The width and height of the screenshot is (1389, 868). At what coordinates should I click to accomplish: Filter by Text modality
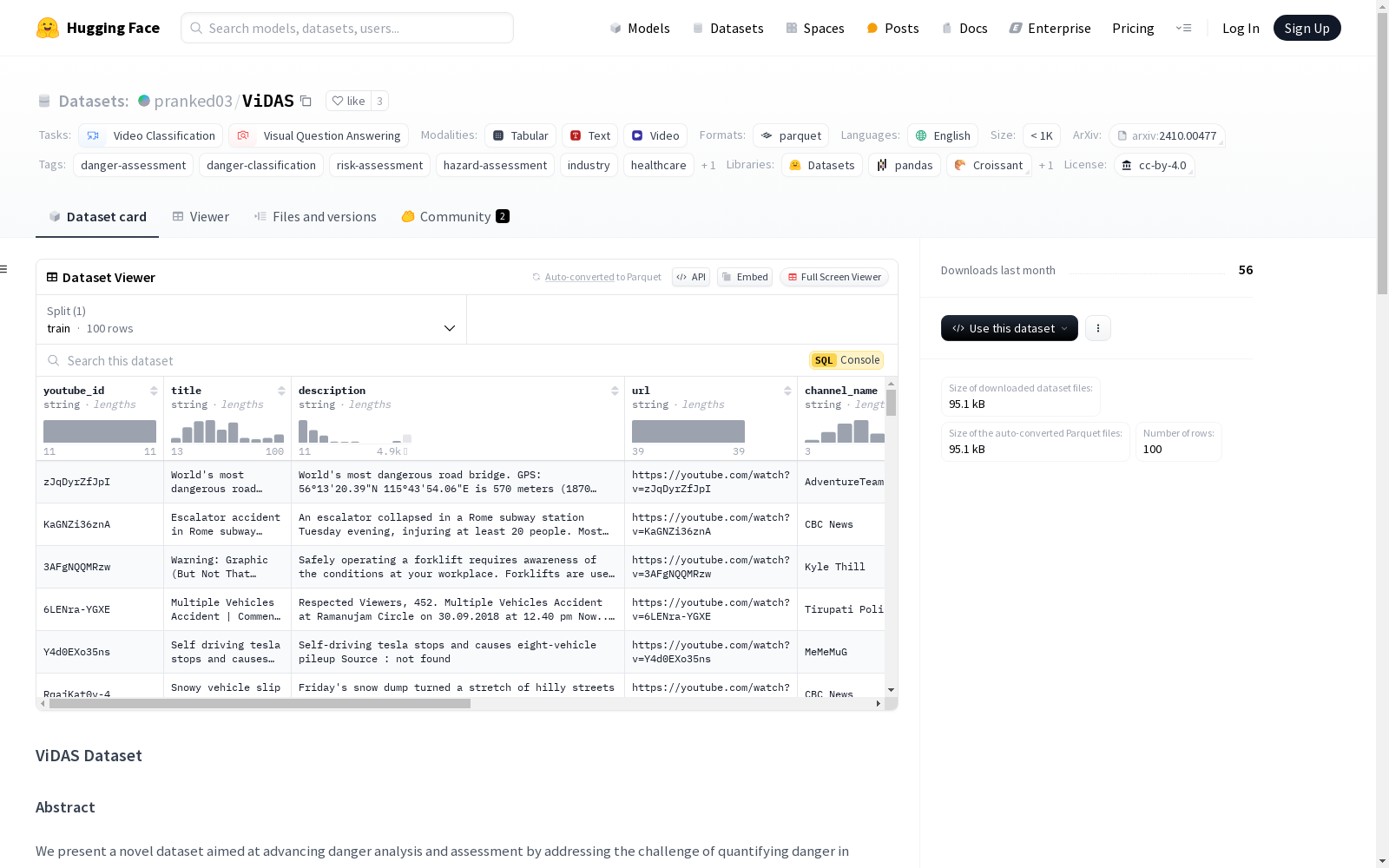point(589,135)
